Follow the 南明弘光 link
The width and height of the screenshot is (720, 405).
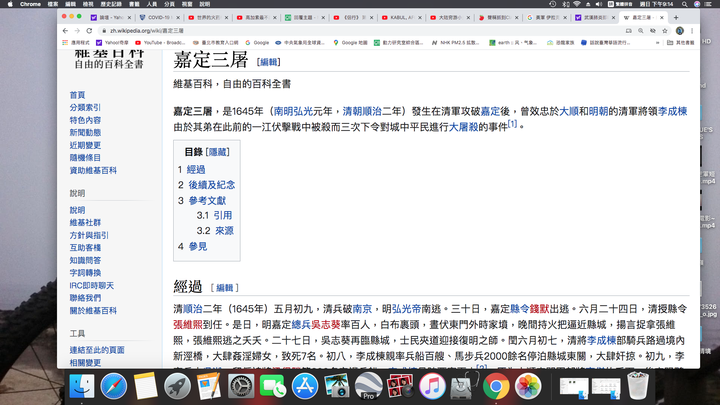point(293,111)
